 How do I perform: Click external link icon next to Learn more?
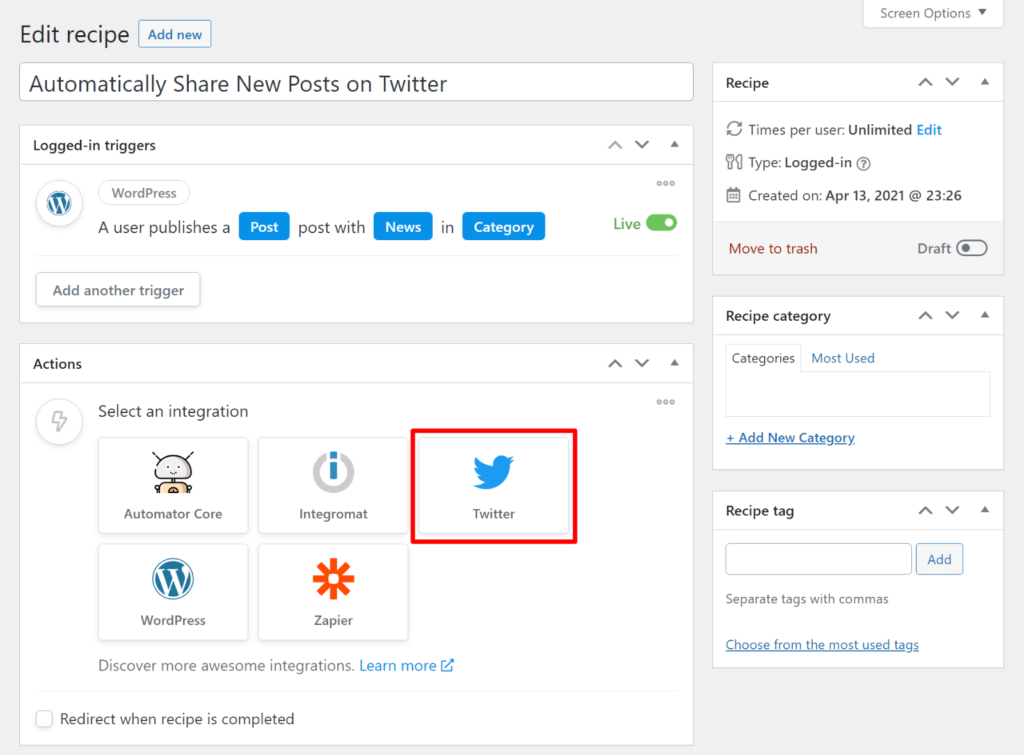click(447, 665)
